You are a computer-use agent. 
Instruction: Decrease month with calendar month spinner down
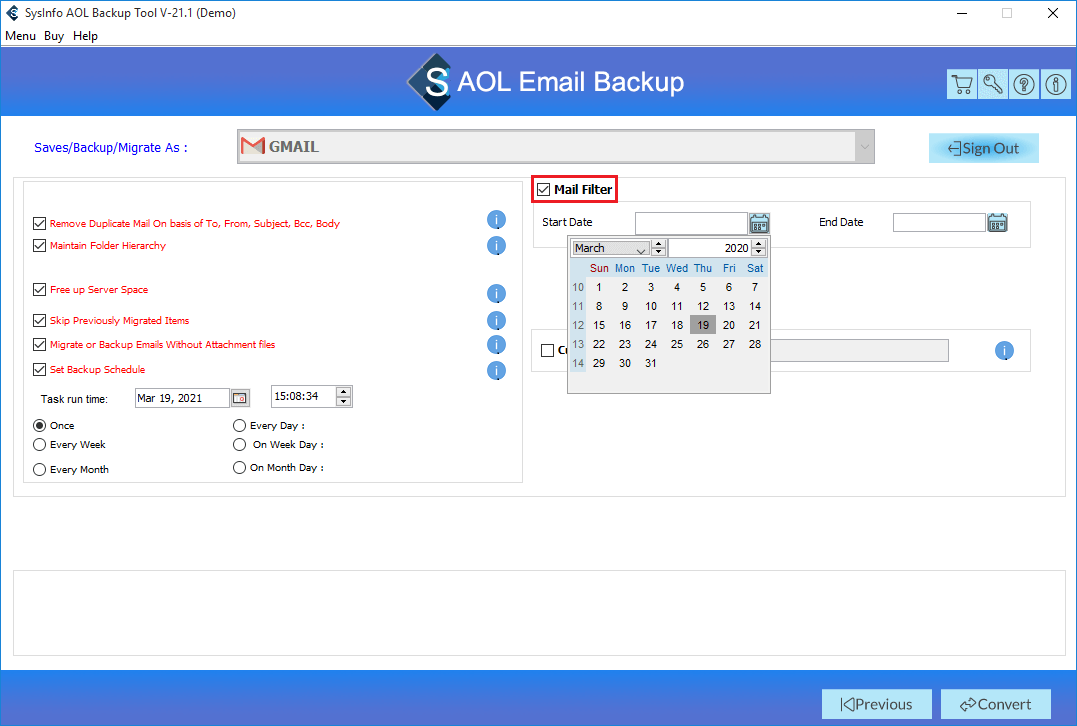tap(659, 252)
